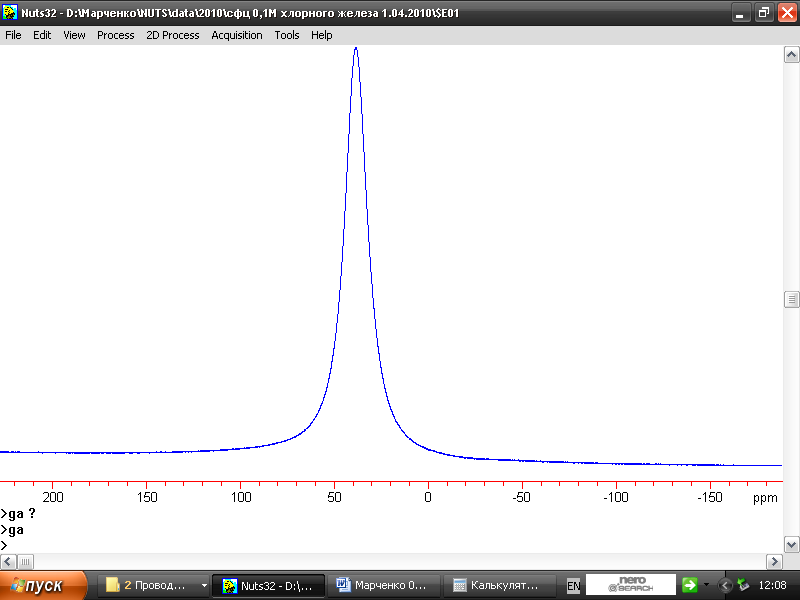Click the vertical scrollbar down arrow
The width and height of the screenshot is (800, 600).
pyautogui.click(x=791, y=544)
